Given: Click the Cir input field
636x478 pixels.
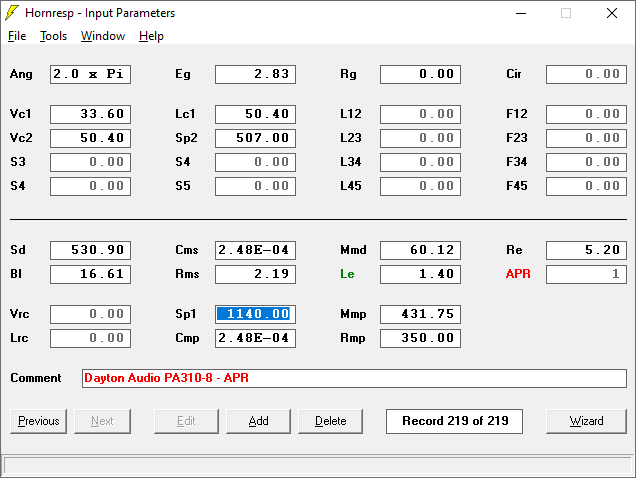Looking at the screenshot, I should (586, 74).
